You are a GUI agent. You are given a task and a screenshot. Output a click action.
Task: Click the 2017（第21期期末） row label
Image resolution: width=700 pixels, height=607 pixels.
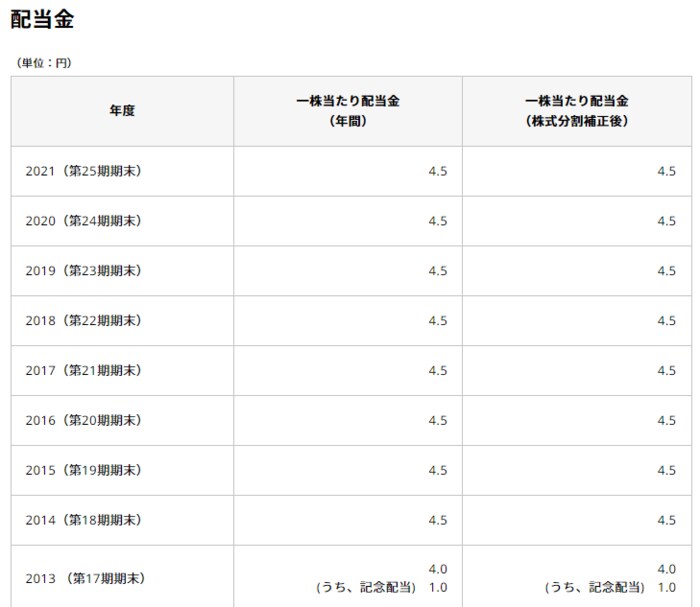[83, 371]
